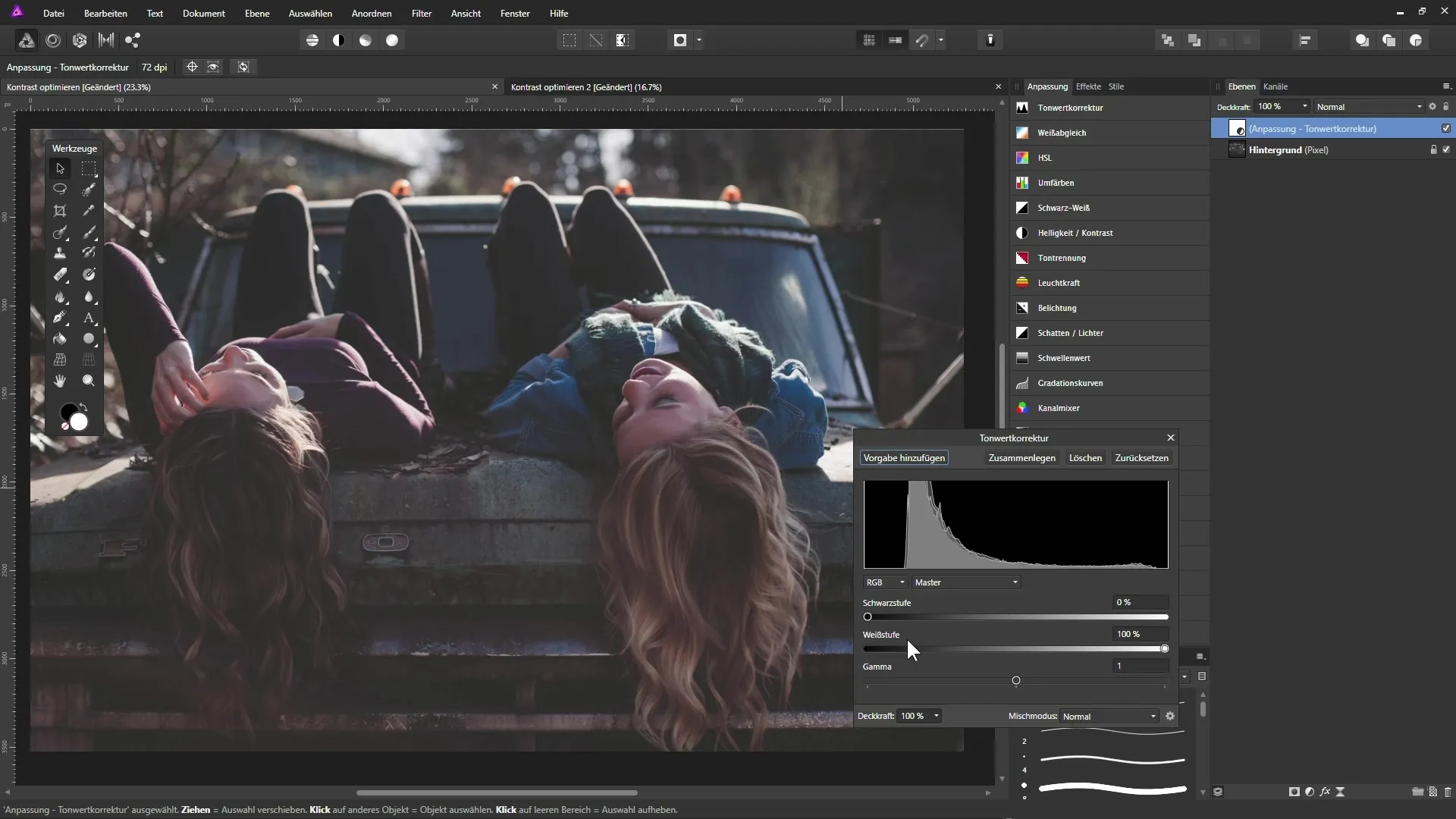Toggle visibility checkbox of Anpassung - Tonwertkorrektur layer

point(1446,128)
